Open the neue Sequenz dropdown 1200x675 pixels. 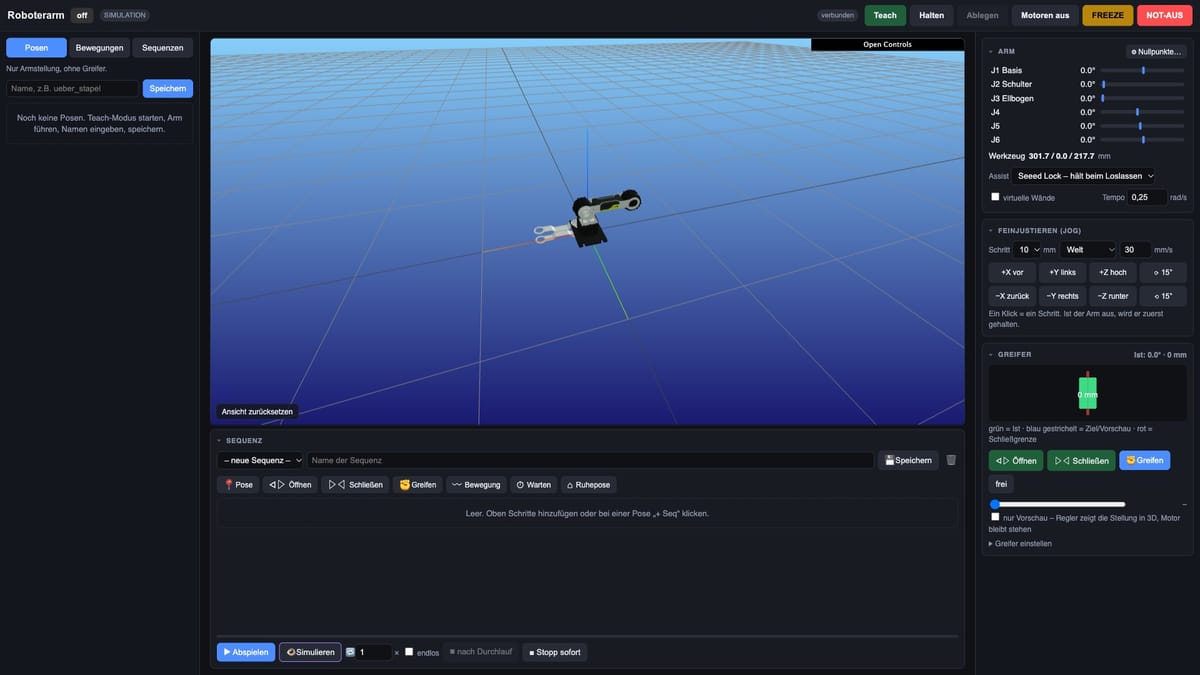[x=260, y=460]
